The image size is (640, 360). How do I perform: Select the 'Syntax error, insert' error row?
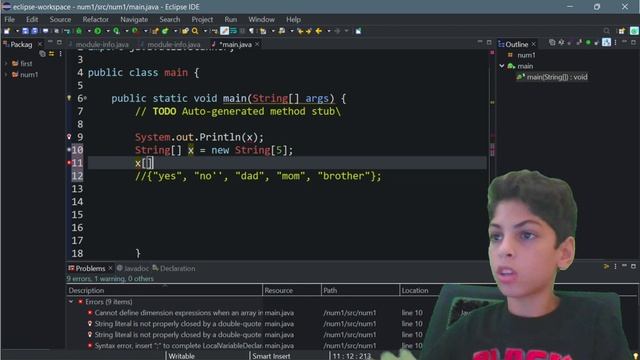pos(179,346)
